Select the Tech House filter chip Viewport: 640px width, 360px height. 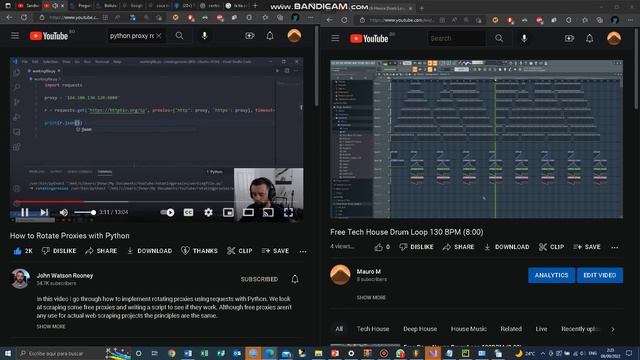[x=373, y=329]
